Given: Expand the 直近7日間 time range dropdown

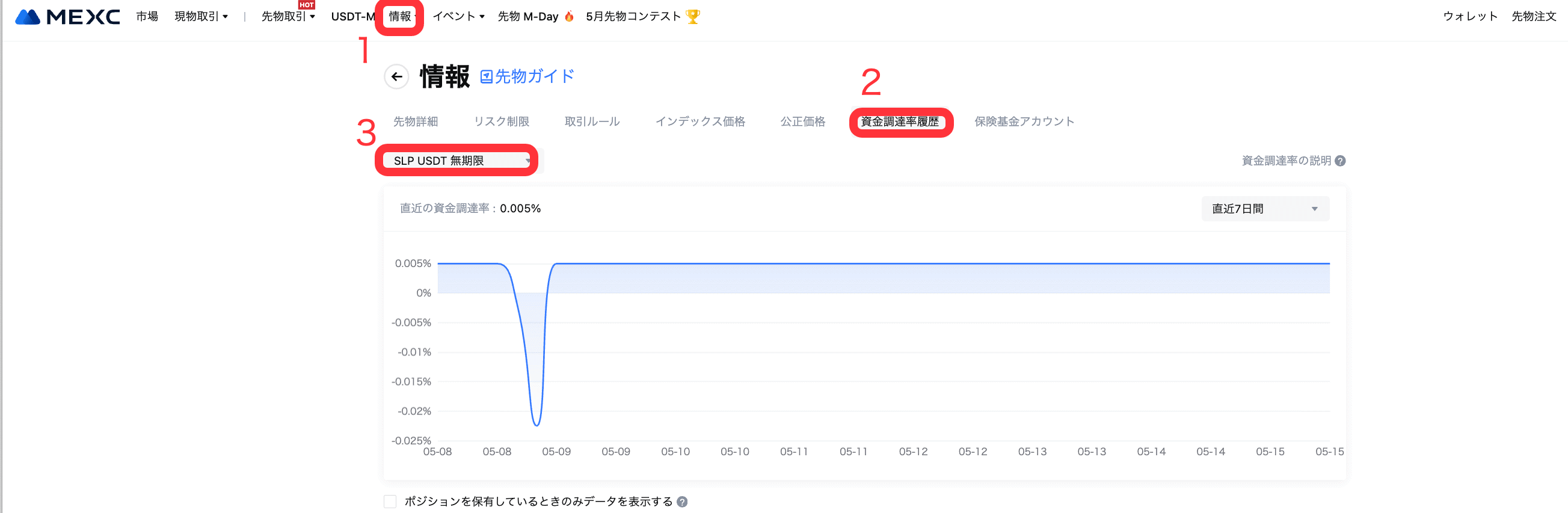Looking at the screenshot, I should [x=1265, y=209].
